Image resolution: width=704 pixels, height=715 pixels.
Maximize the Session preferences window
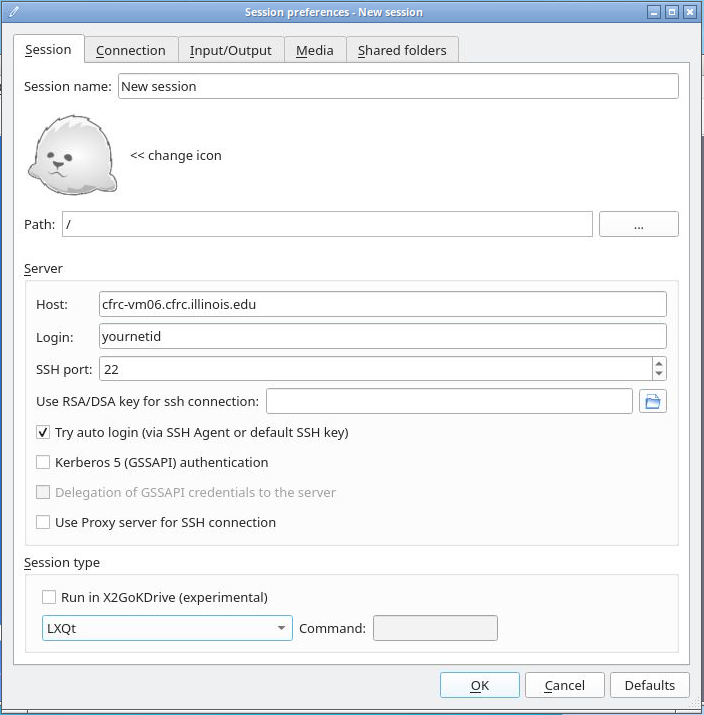(x=672, y=12)
